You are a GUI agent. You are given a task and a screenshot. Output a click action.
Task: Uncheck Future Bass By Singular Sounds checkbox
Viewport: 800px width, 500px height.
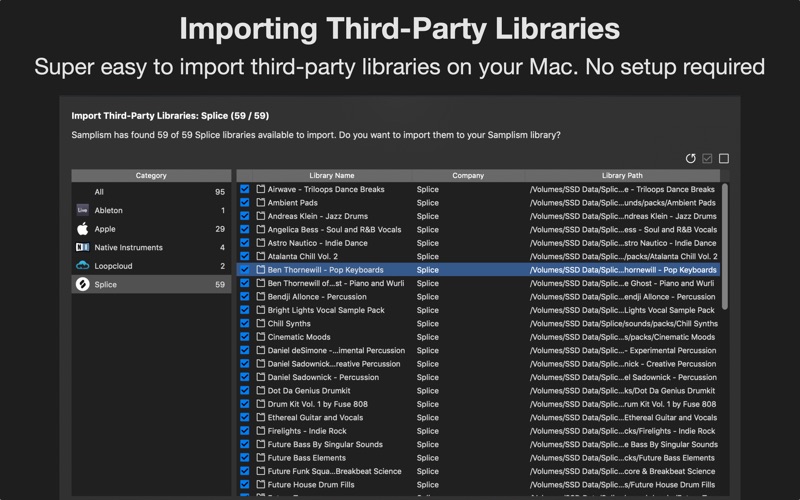pos(245,444)
